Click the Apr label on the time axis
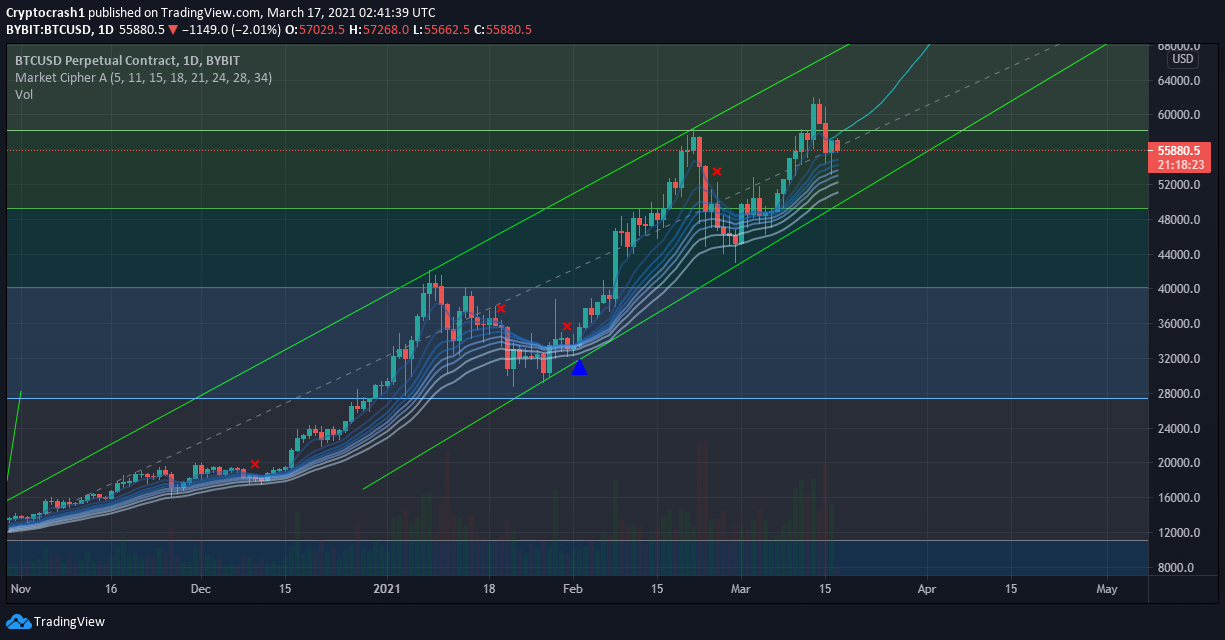Image resolution: width=1225 pixels, height=640 pixels. (x=927, y=590)
